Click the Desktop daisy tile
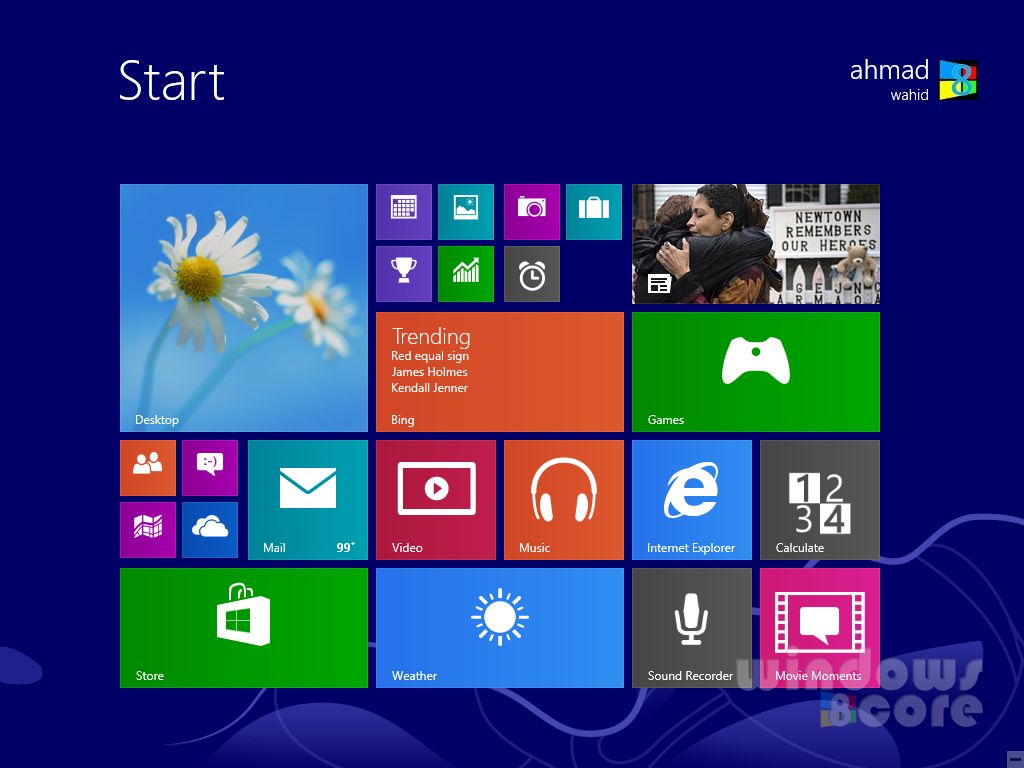 [244, 308]
